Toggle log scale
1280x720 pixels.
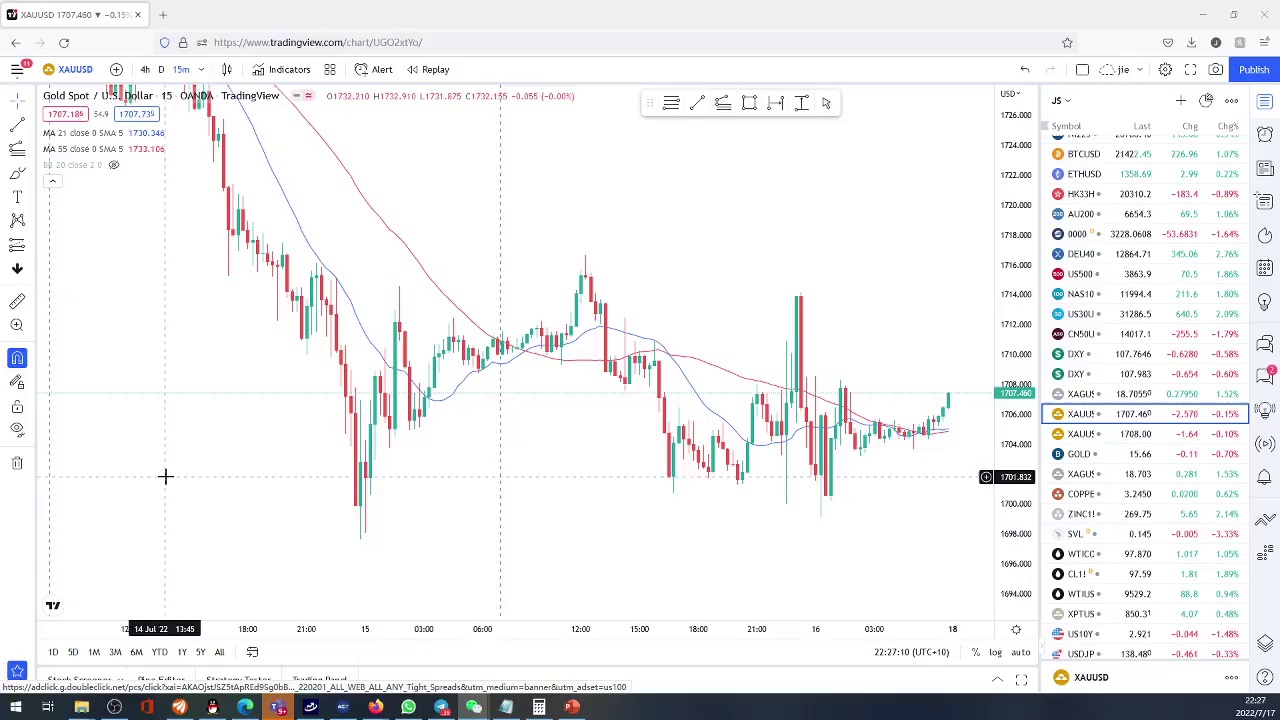(x=996, y=652)
